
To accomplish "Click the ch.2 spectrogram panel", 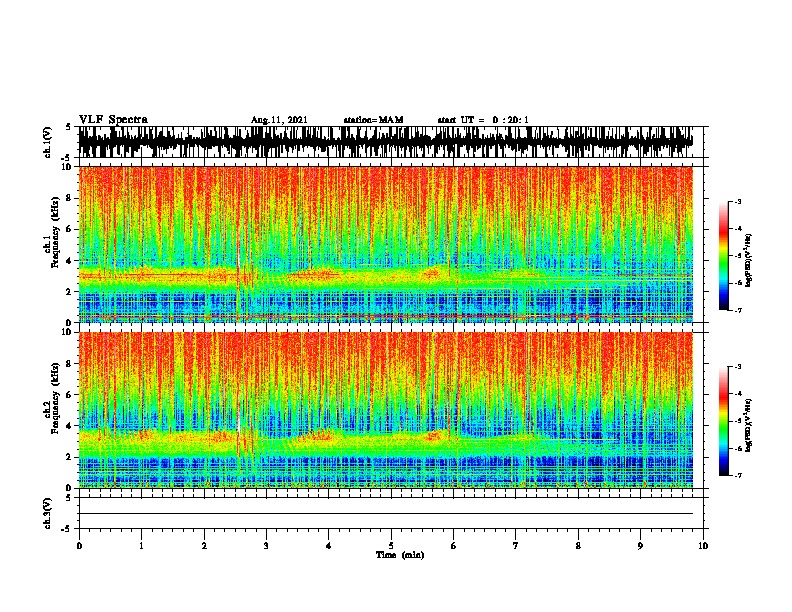I will click(x=385, y=410).
